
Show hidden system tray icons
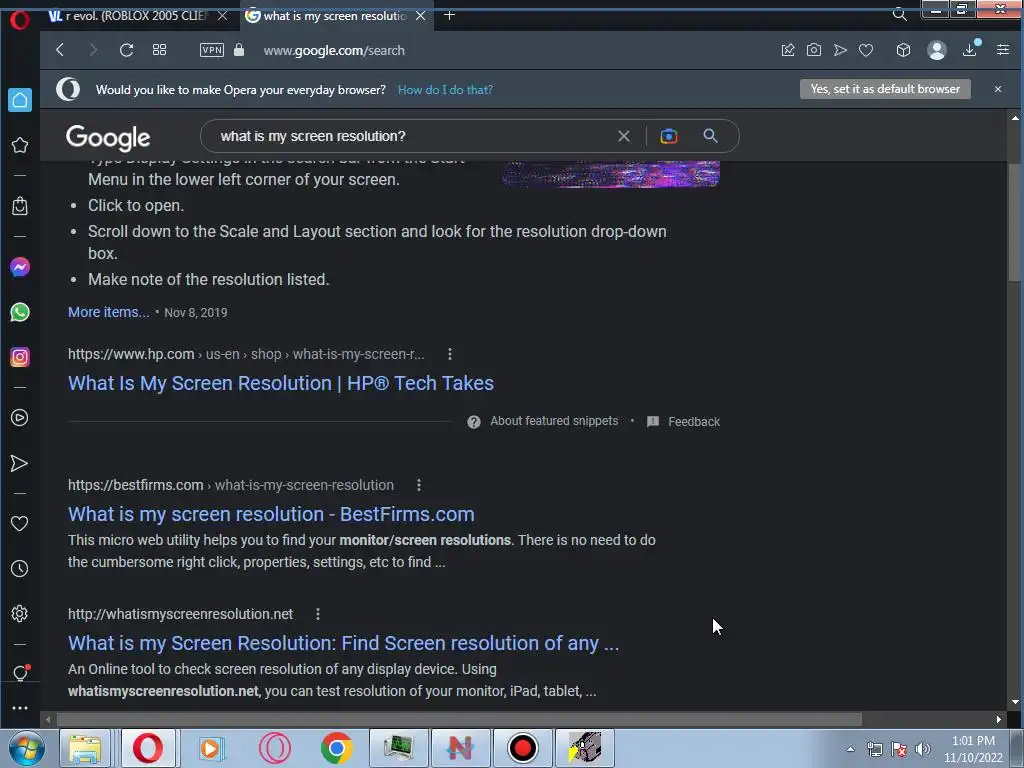[850, 749]
